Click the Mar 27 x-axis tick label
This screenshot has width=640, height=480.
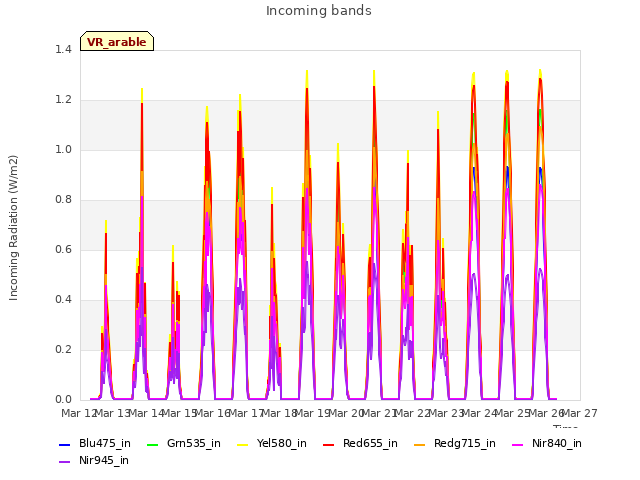pos(580,413)
